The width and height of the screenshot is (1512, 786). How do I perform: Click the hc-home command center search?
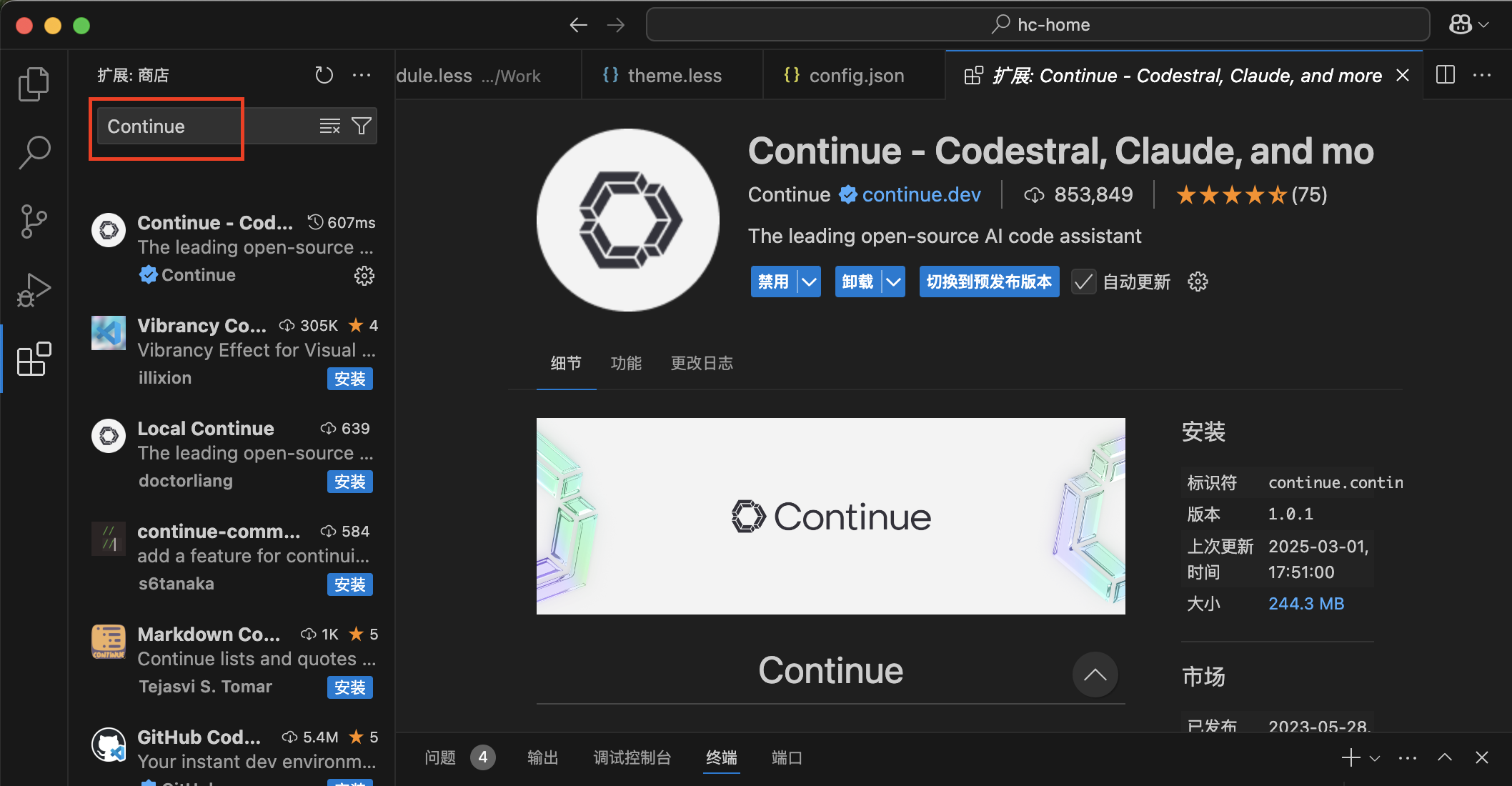click(1038, 25)
